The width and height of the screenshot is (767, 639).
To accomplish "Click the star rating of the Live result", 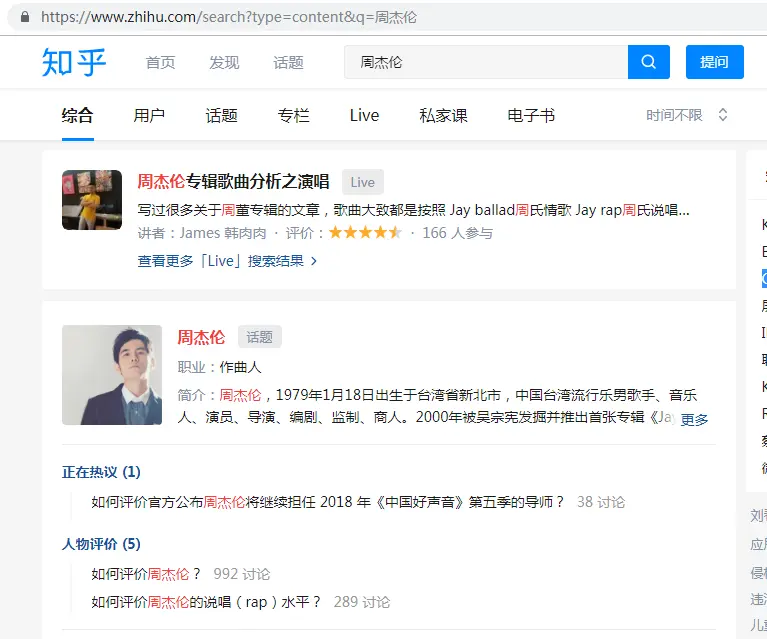I will (365, 232).
